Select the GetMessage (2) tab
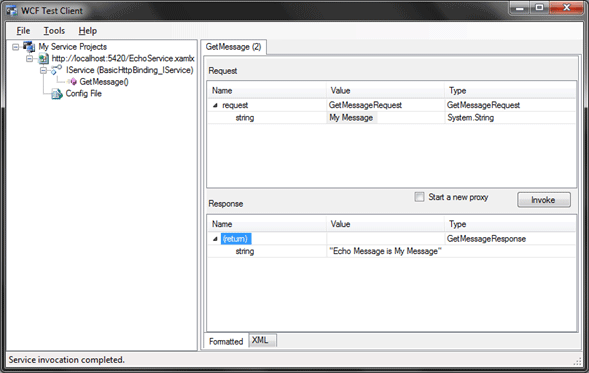This screenshot has height=373, width=589. tap(233, 47)
